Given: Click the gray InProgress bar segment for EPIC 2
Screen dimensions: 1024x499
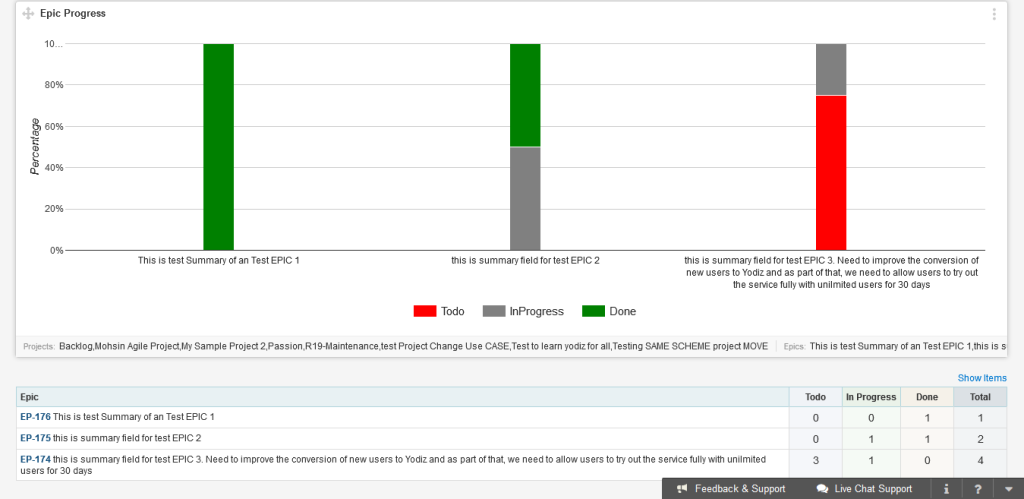Looking at the screenshot, I should [525, 198].
